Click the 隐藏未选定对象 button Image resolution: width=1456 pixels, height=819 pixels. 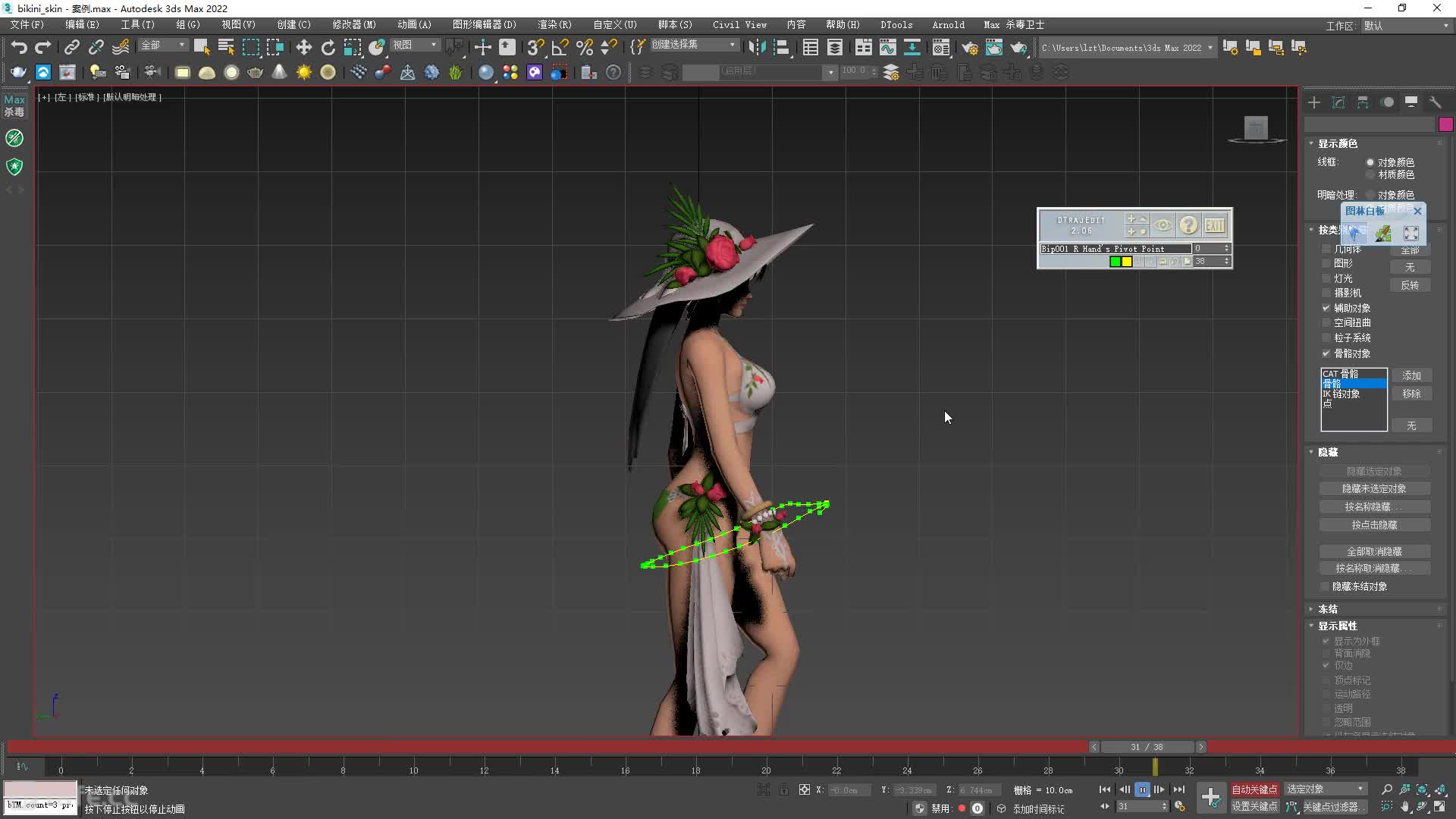tap(1374, 489)
